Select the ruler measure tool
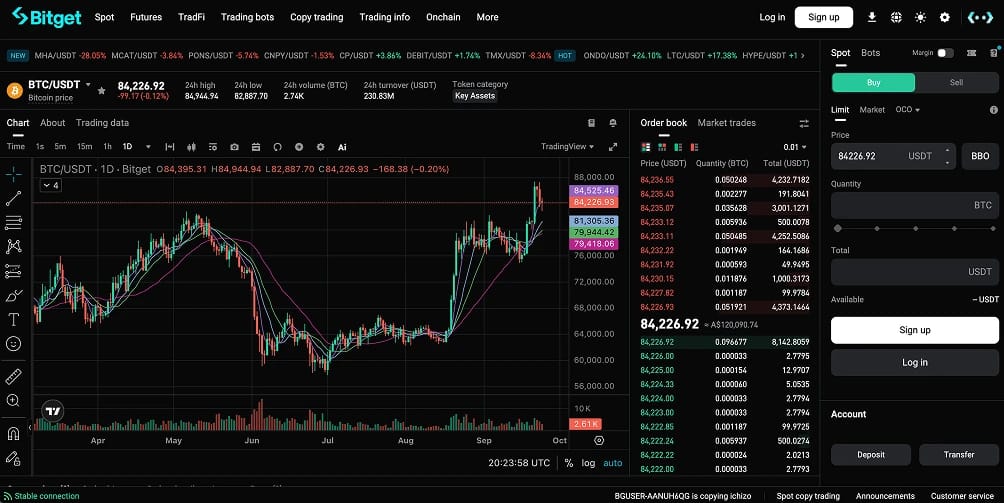The height and width of the screenshot is (503, 1004). (x=13, y=376)
